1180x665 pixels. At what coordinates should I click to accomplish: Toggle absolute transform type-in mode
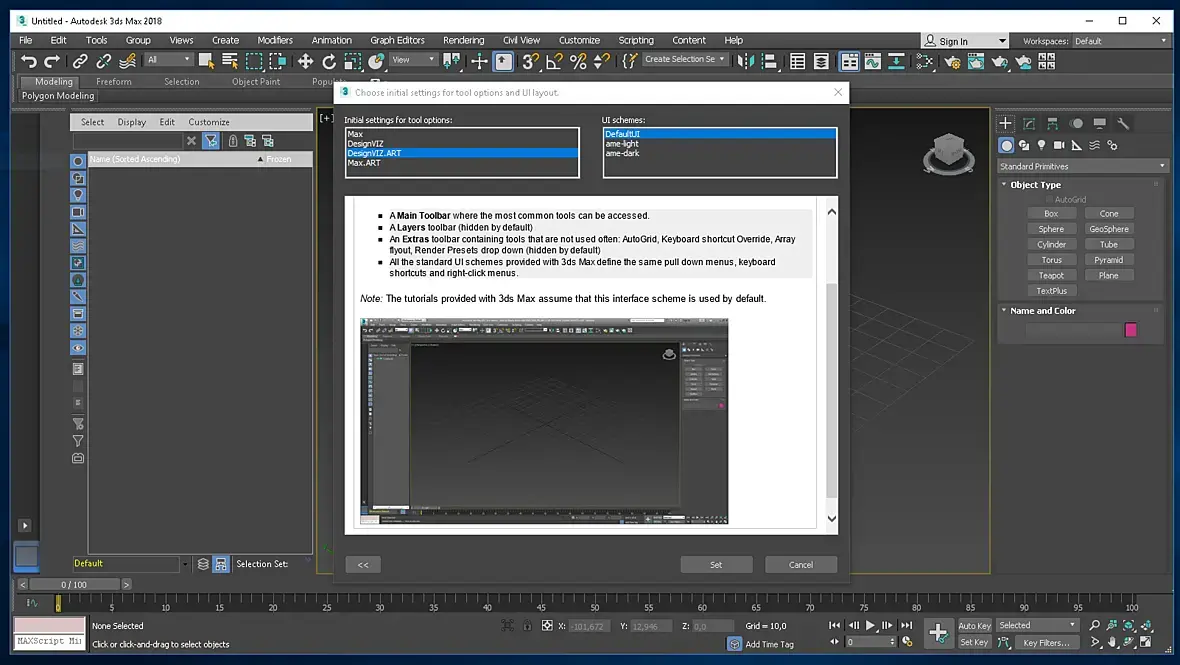547,626
